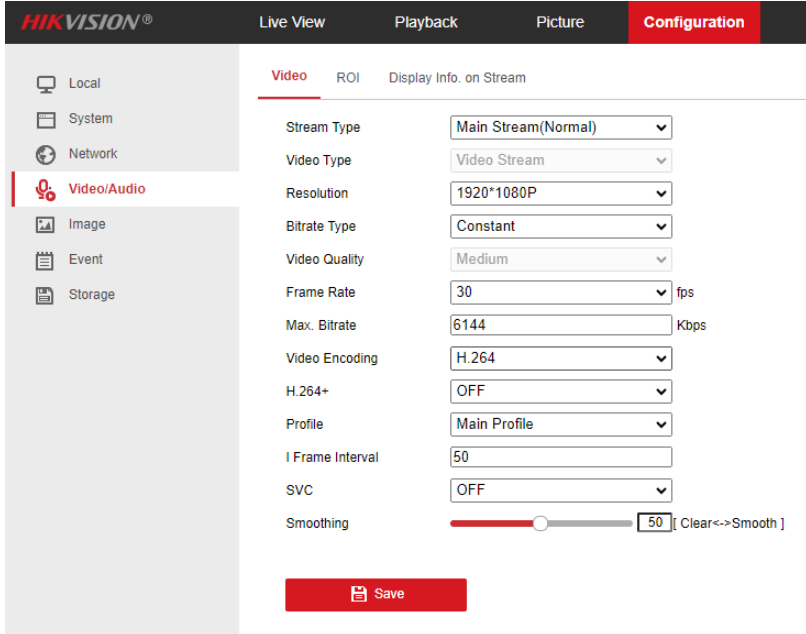The image size is (806, 634).
Task: Switch to the ROI tab
Action: 348,77
